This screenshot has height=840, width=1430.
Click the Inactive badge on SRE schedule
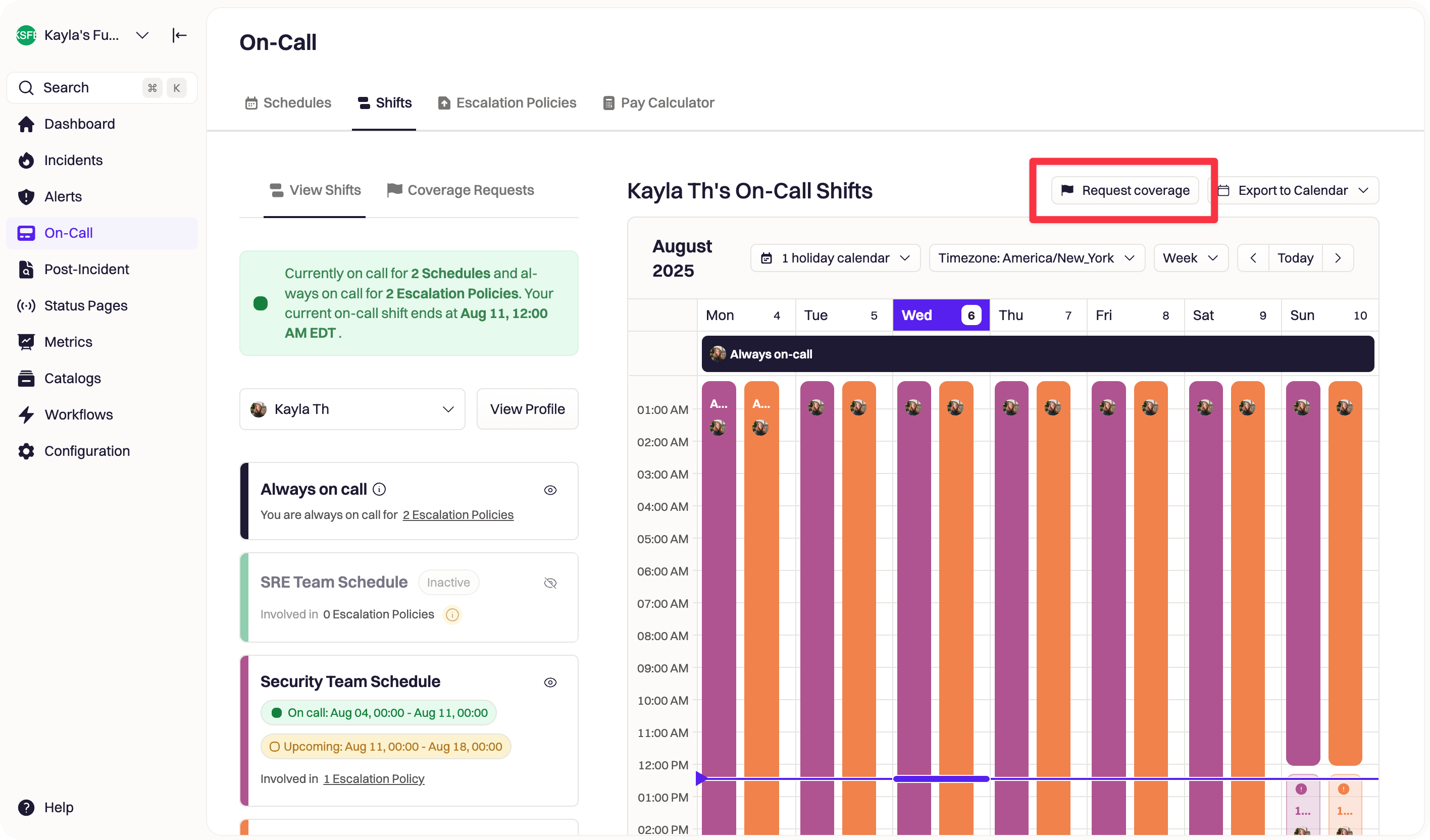tap(448, 583)
